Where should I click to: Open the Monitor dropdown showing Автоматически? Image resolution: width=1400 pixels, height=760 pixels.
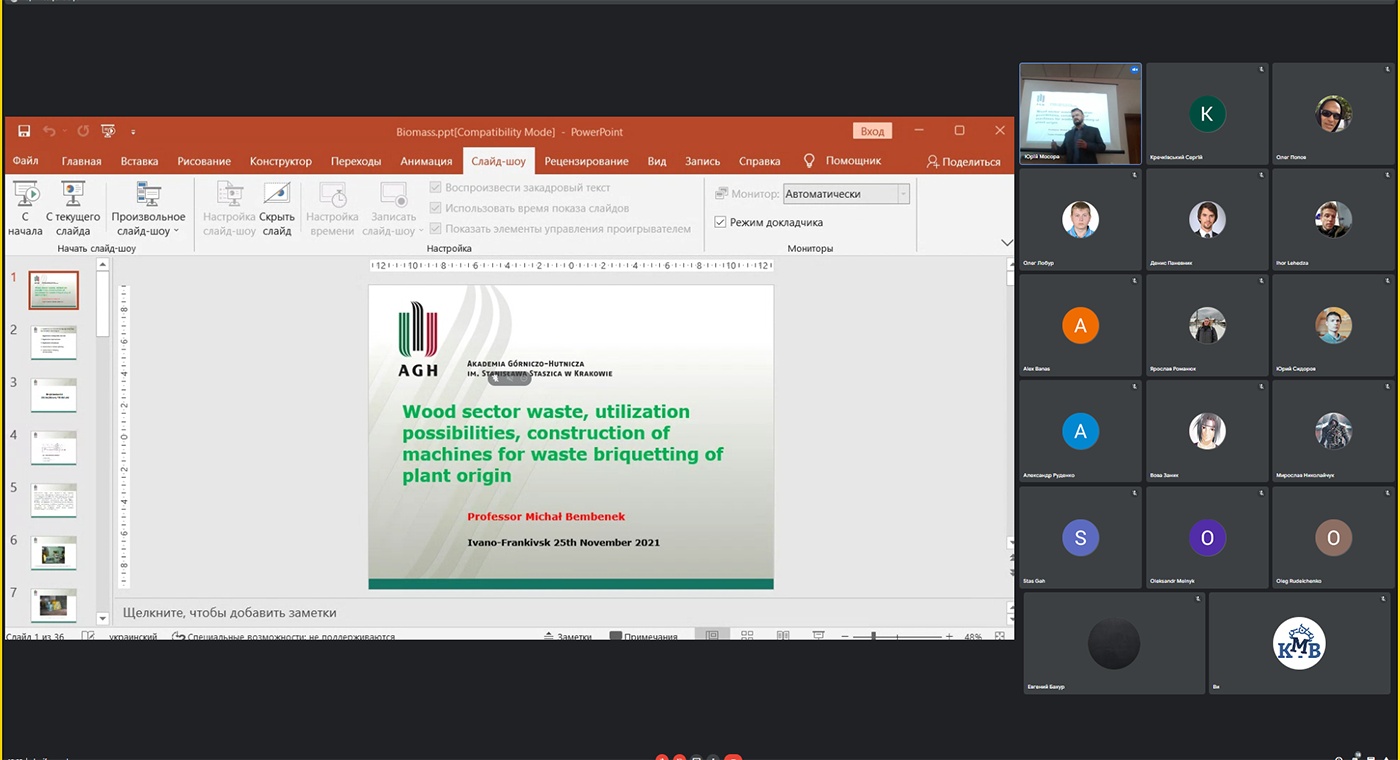846,194
